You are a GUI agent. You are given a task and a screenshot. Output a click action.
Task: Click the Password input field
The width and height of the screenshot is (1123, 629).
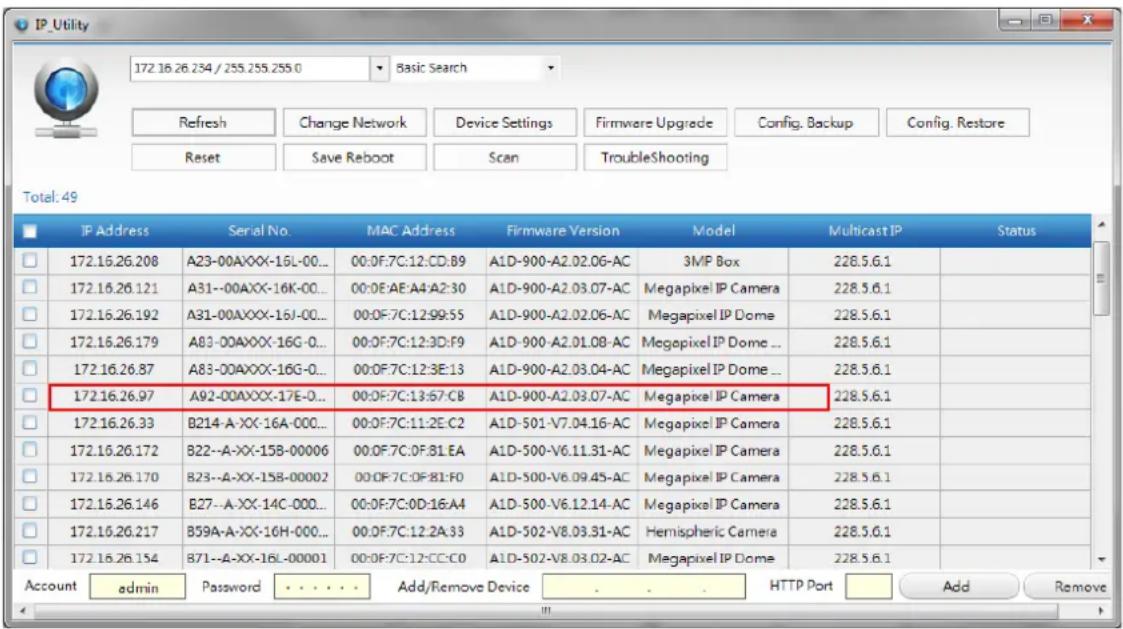click(322, 587)
